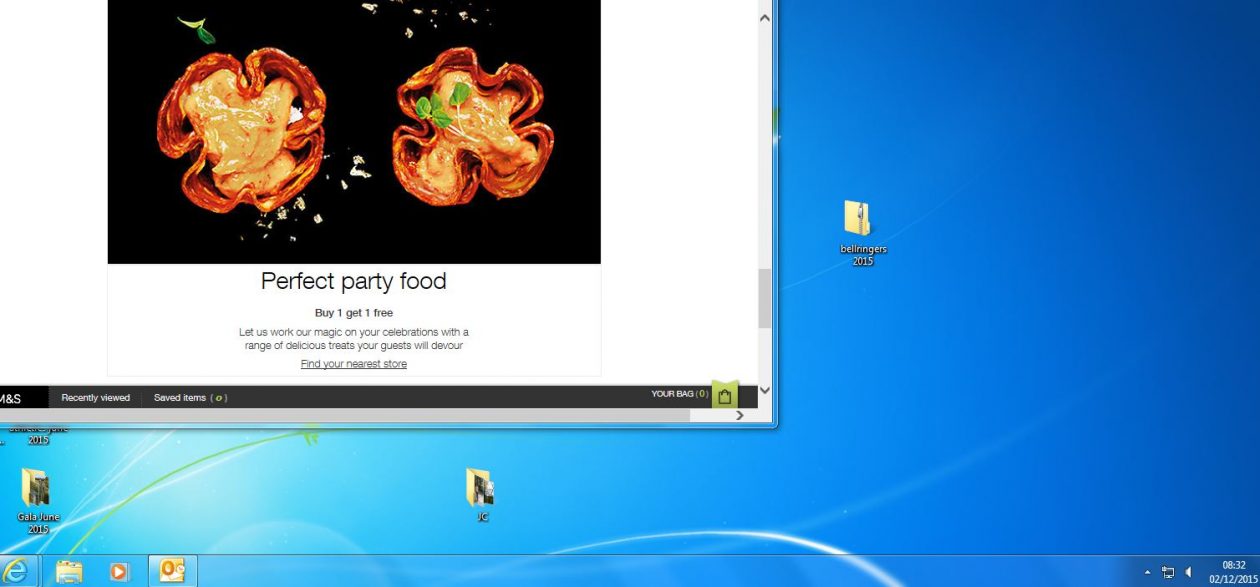Screen dimensions: 1260x587
Task: Click the YOUR BAG label
Action: click(x=679, y=394)
